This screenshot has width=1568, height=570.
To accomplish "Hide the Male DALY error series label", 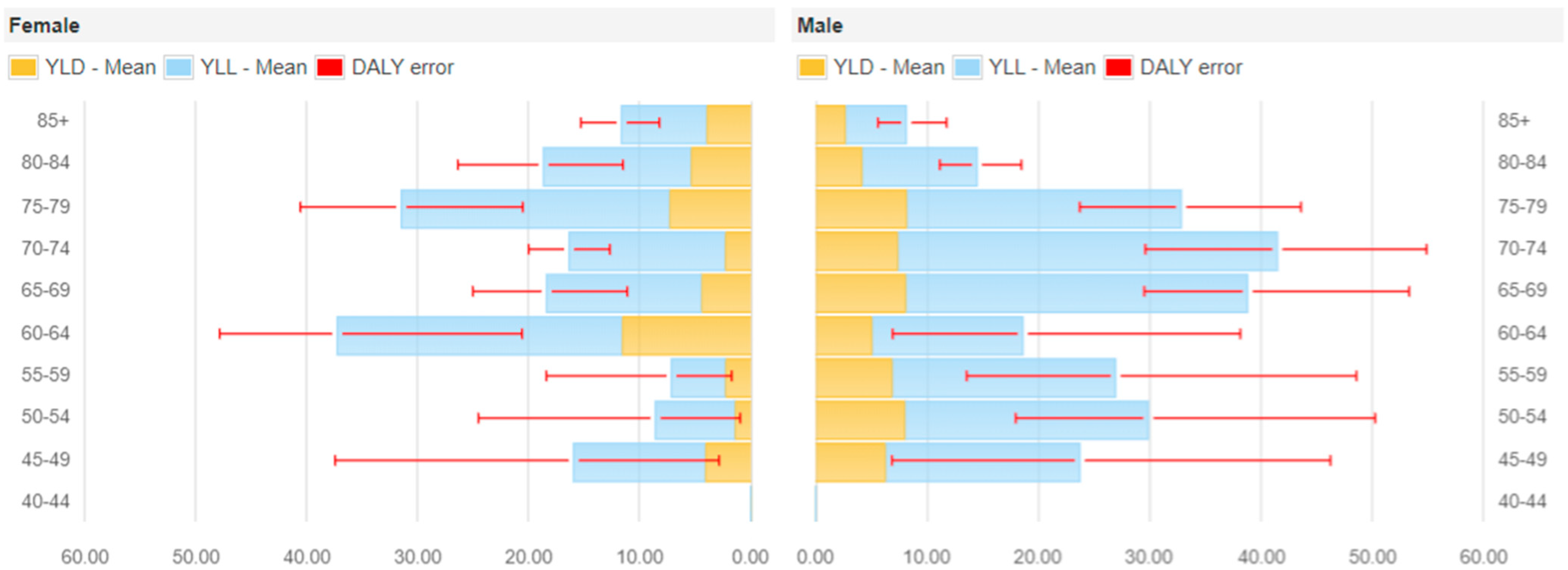I will (x=1191, y=67).
